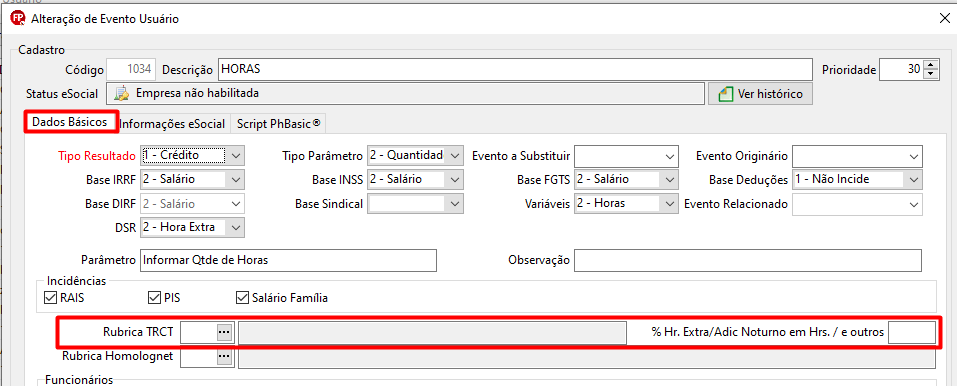Open Rubrica Homolognet lookup ellipsis button
This screenshot has width=957, height=386.
[224, 356]
